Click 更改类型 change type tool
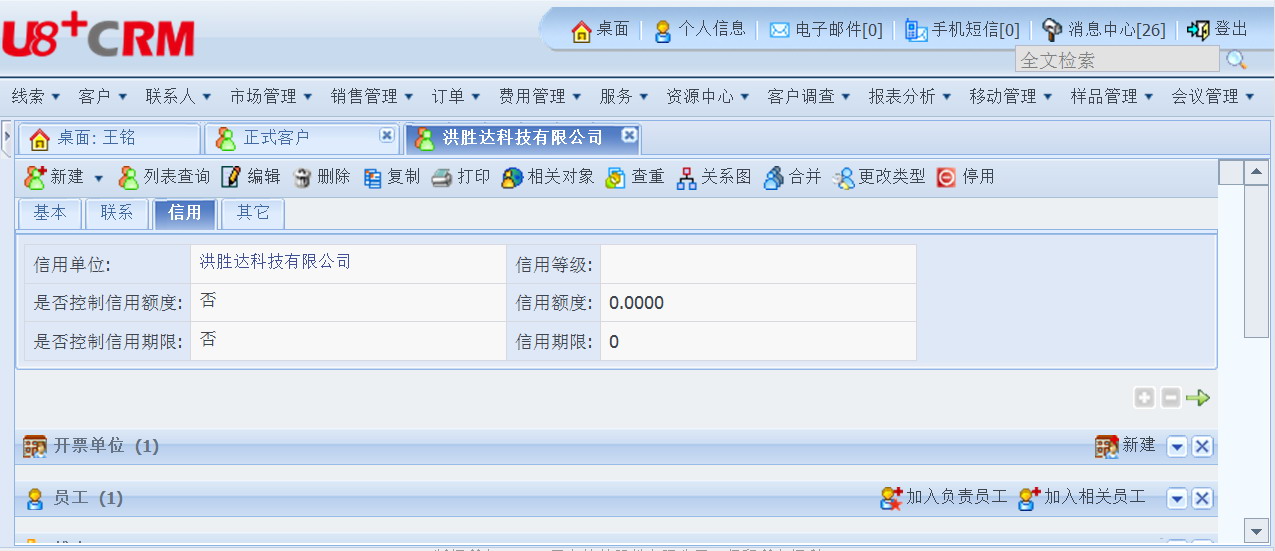 [x=879, y=177]
